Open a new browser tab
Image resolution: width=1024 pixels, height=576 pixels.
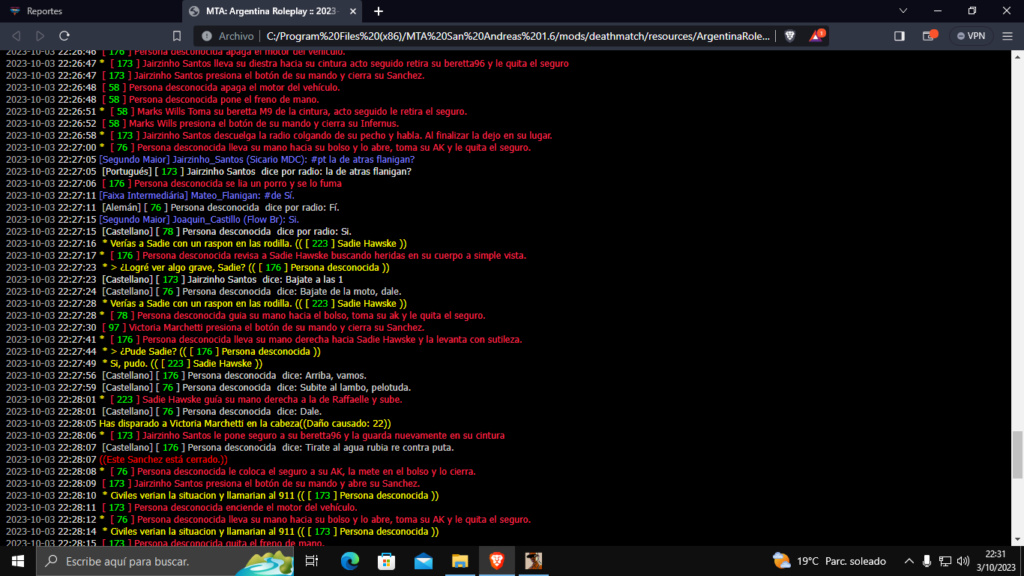click(x=378, y=11)
